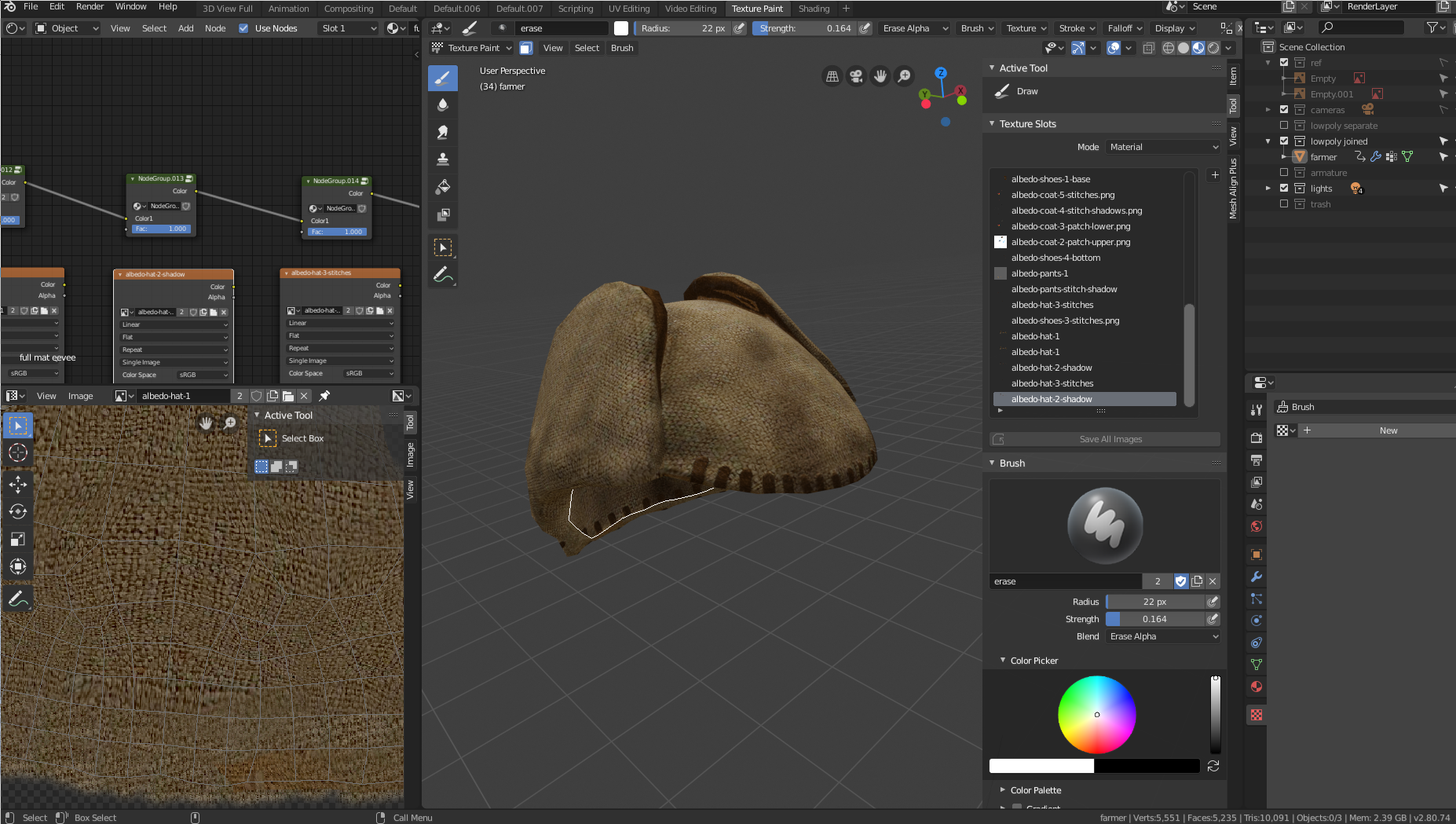
Task: Open the Image menu in image editor
Action: (x=80, y=396)
